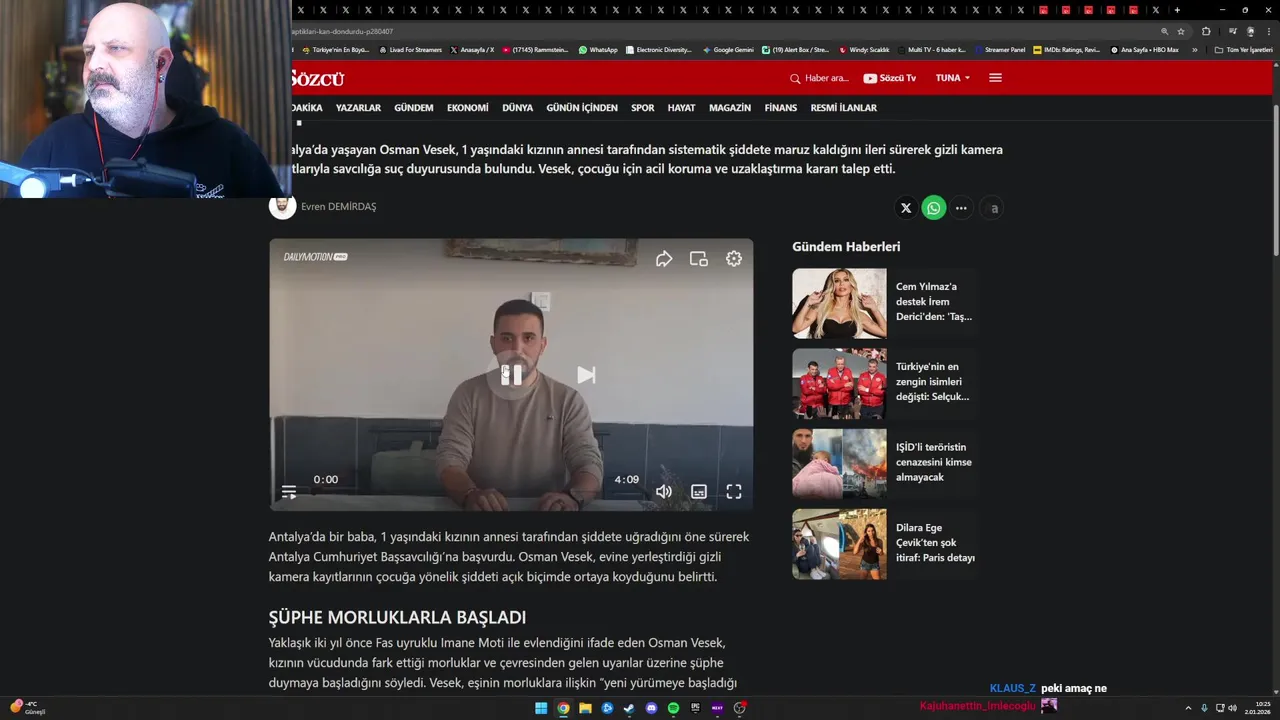1280x720 pixels.
Task: Open Spotify in taskbar
Action: [x=673, y=708]
